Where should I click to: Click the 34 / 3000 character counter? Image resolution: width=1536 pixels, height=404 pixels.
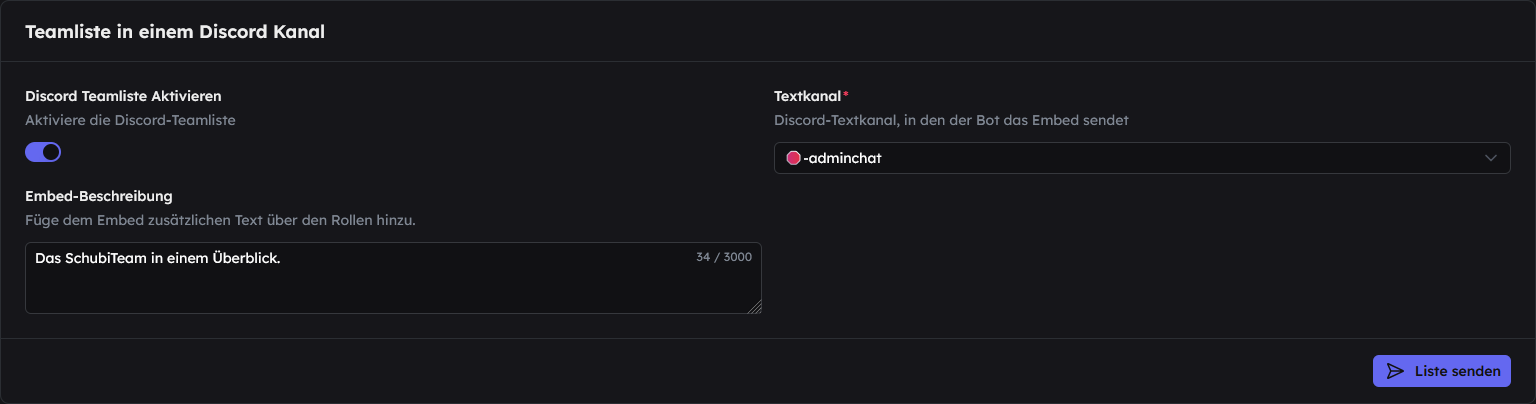724,257
